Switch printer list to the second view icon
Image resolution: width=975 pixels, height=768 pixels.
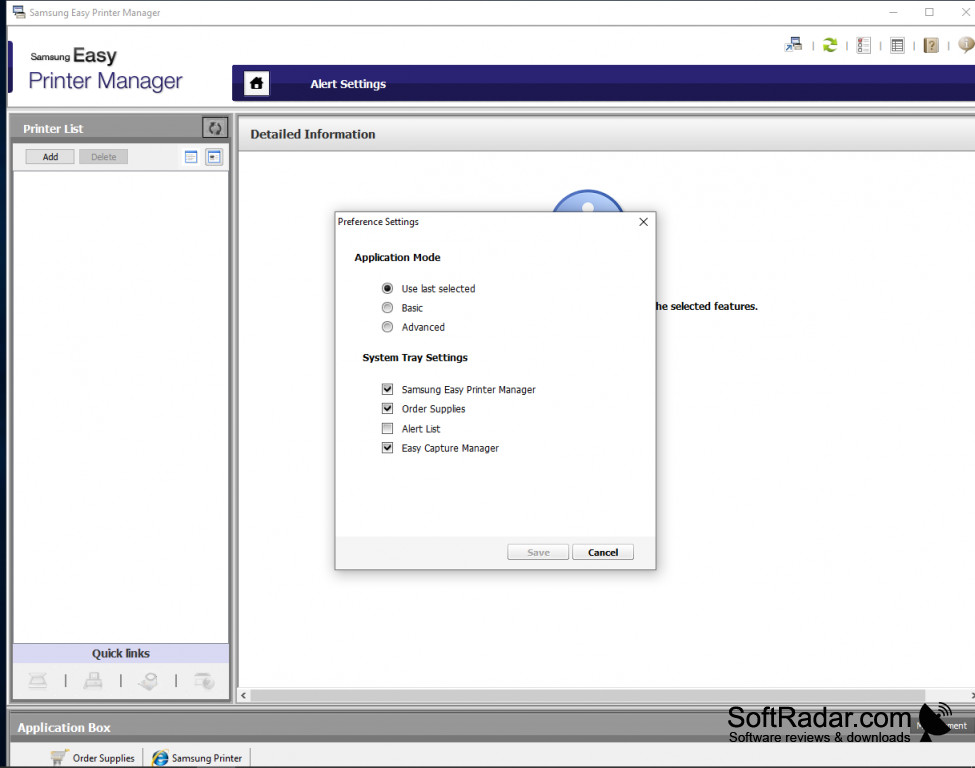(x=214, y=157)
